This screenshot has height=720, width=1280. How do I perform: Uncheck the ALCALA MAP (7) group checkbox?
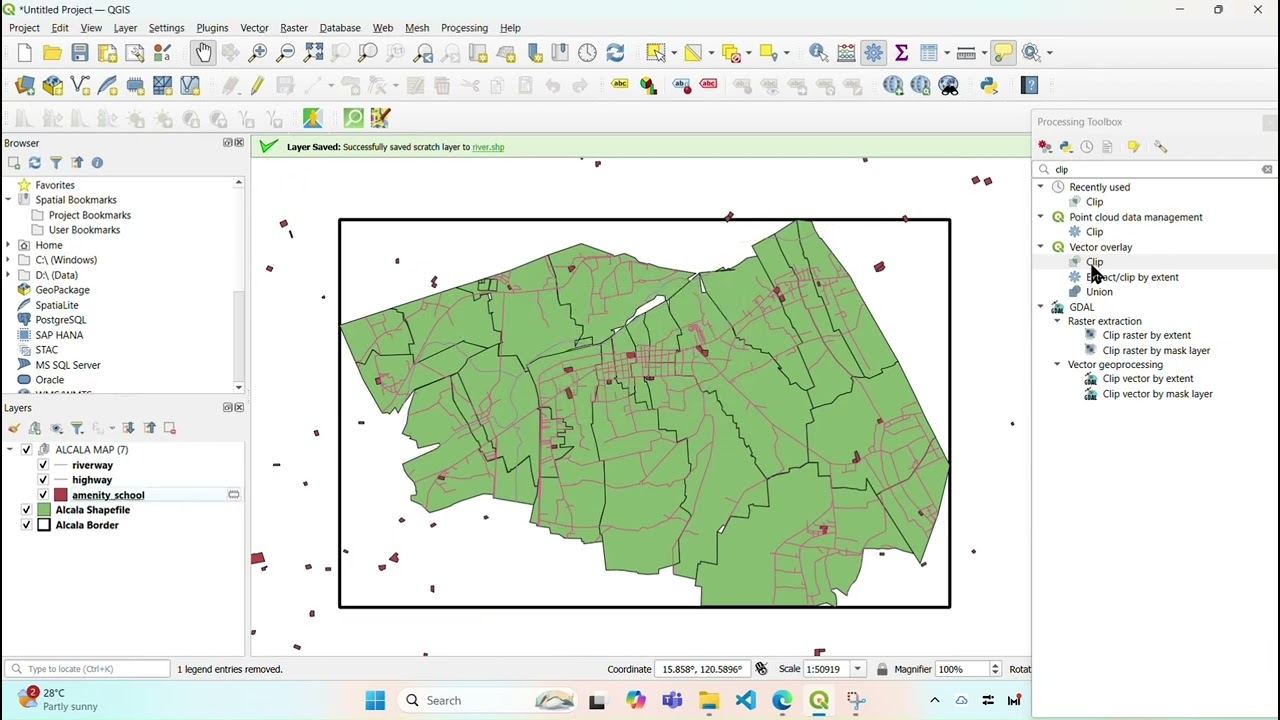[27, 450]
